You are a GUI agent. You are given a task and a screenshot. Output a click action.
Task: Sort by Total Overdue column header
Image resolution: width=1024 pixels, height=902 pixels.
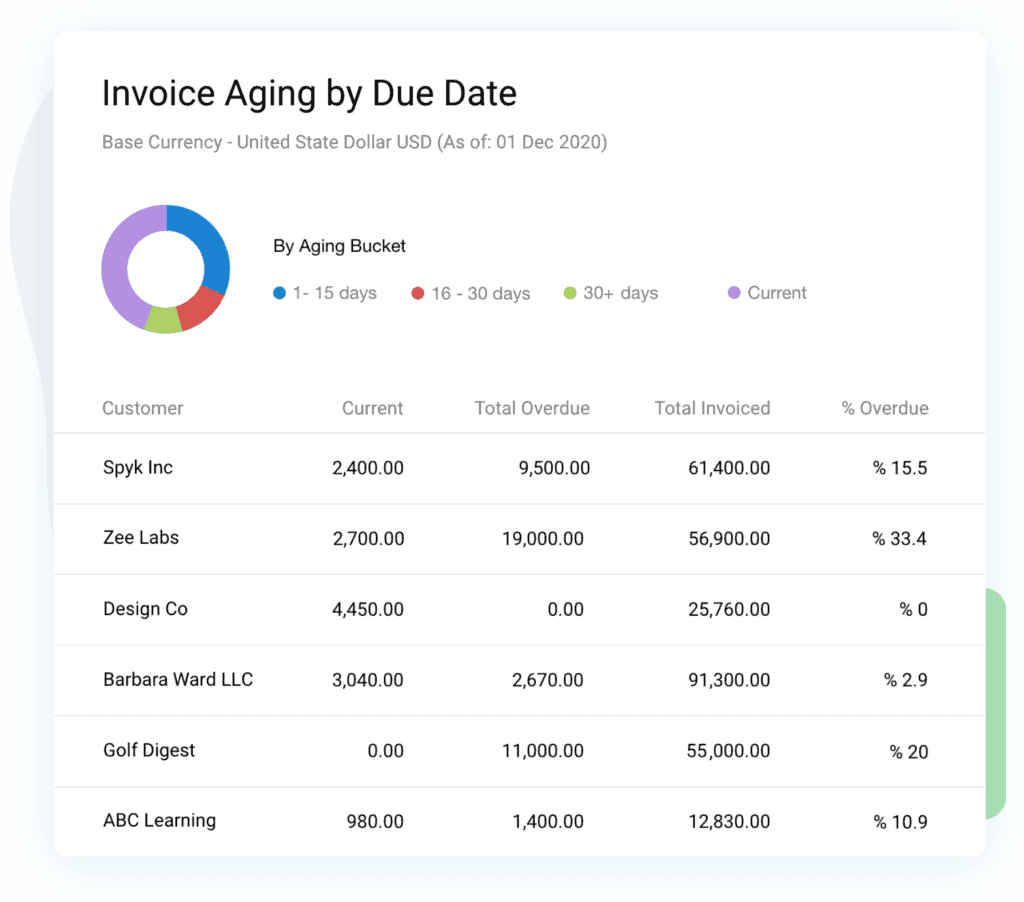pyautogui.click(x=532, y=408)
